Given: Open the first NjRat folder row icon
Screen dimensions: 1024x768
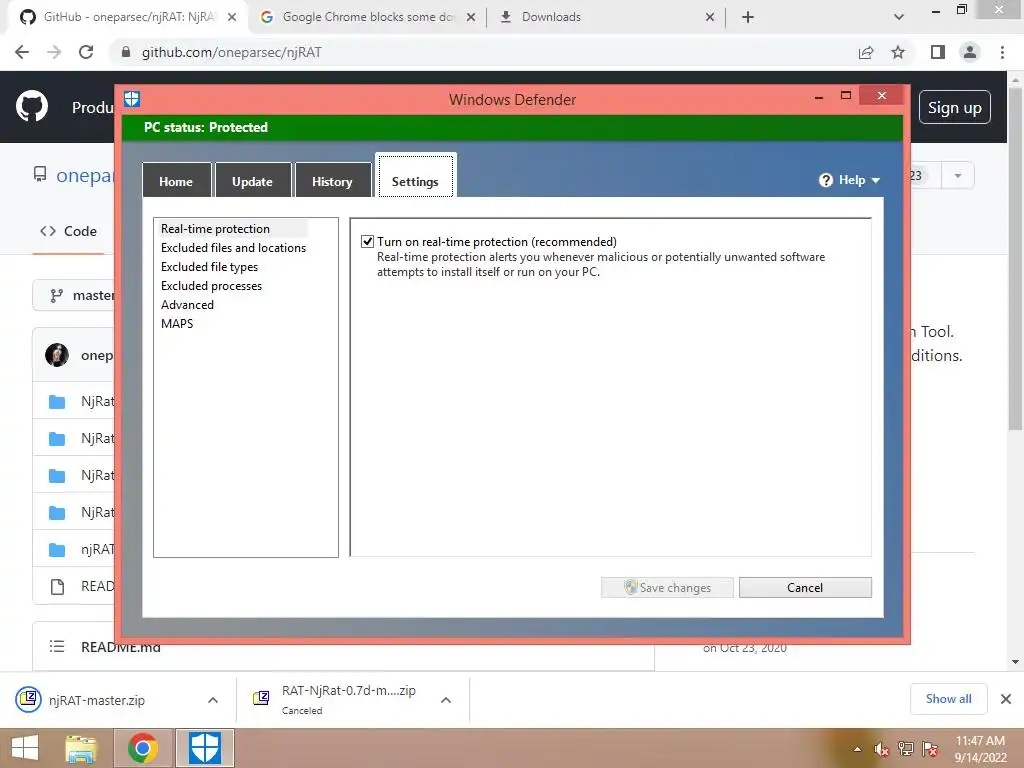Looking at the screenshot, I should pyautogui.click(x=57, y=401).
